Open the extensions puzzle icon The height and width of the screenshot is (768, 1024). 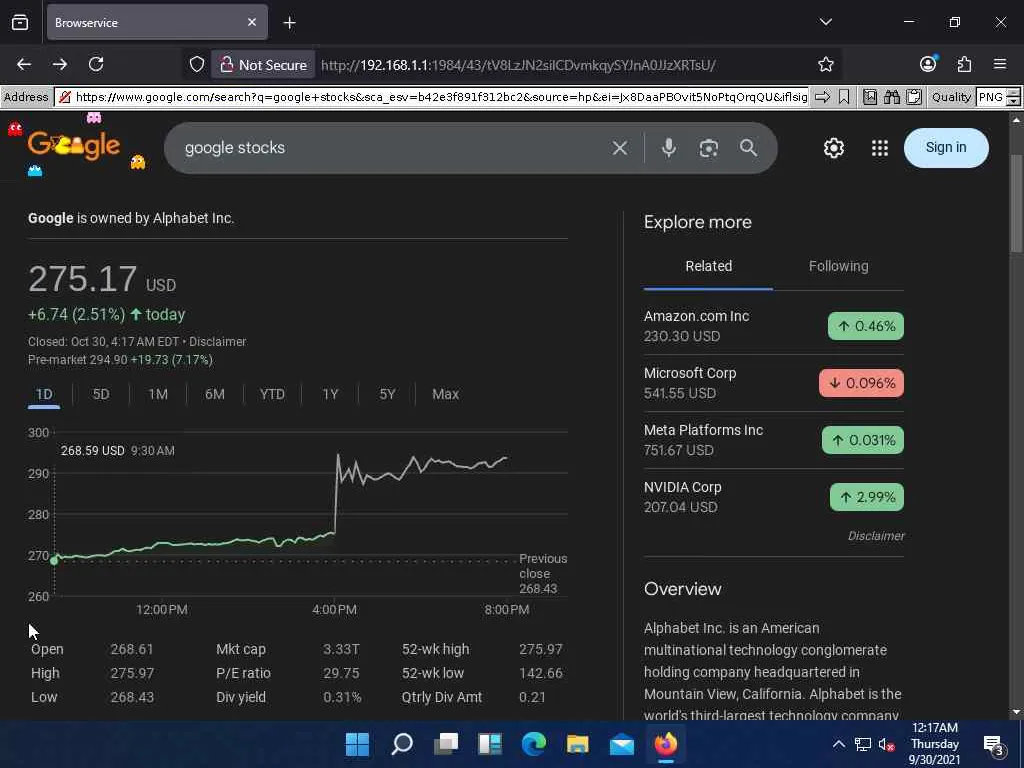[964, 64]
